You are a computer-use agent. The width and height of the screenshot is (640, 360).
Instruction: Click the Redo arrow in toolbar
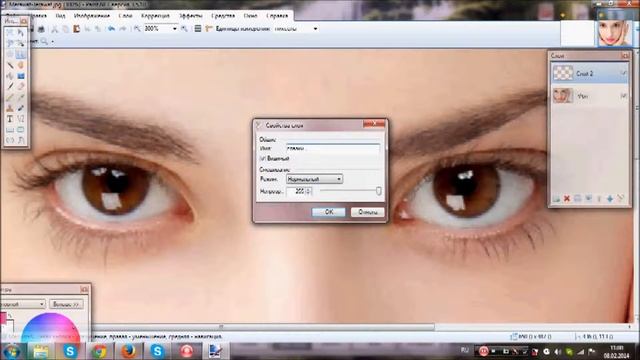point(122,29)
